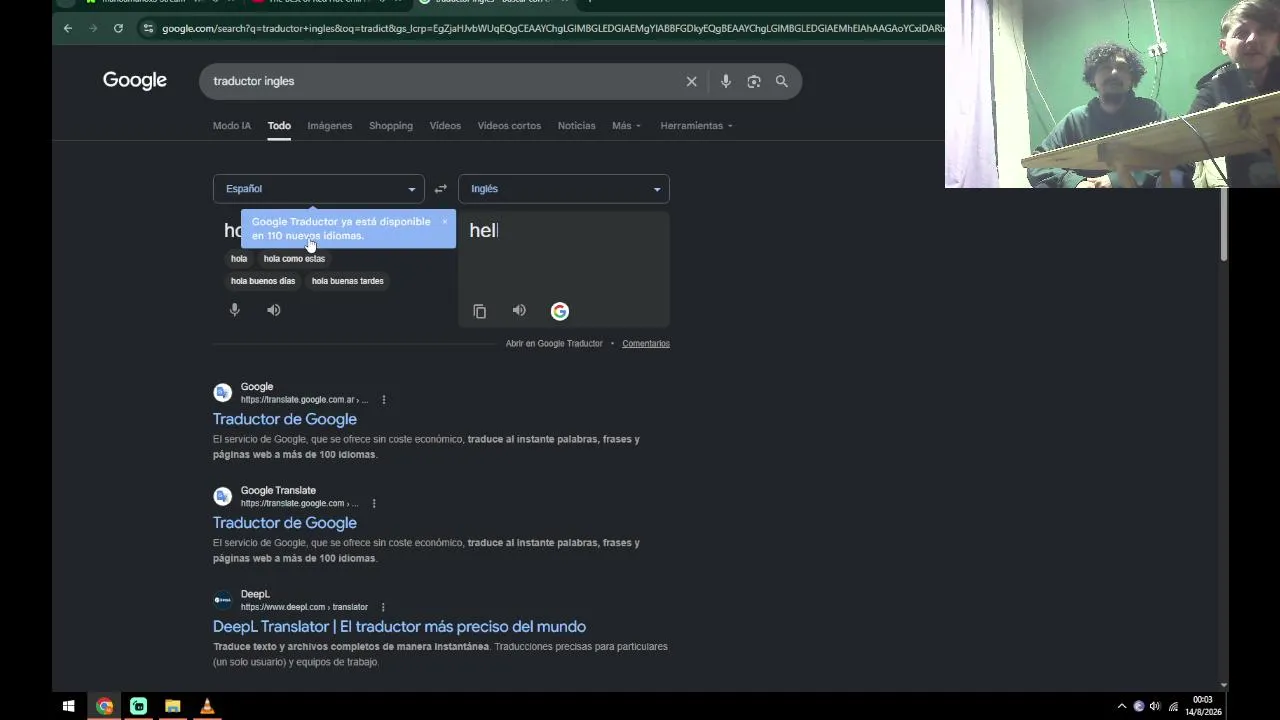Click the DeepL favicon
Screen dimensions: 1280x720
[x=223, y=600]
